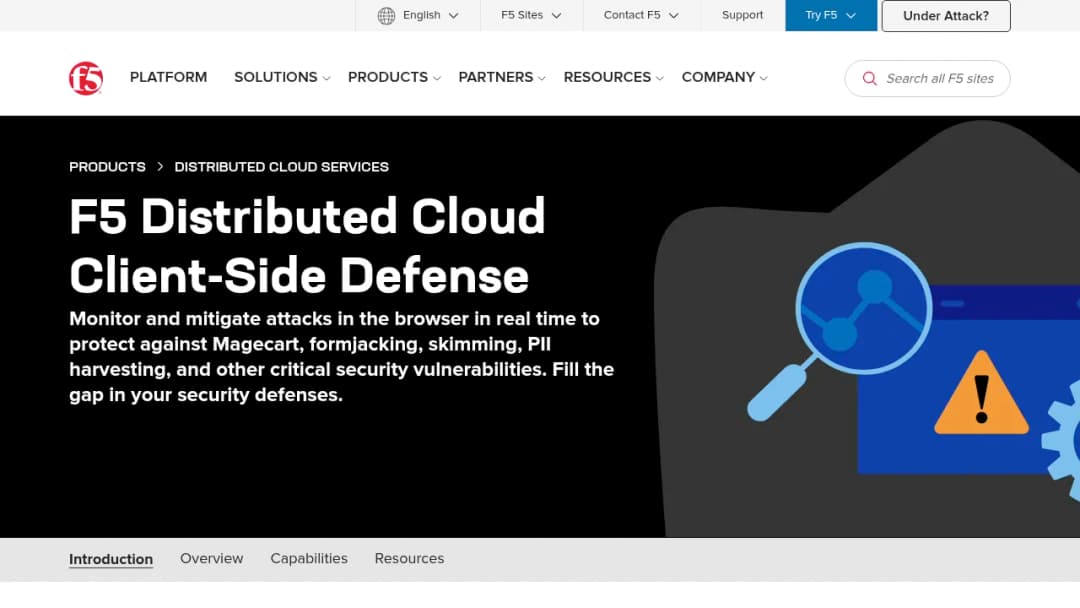Expand the F5 Sites dropdown
Viewport: 1080px width, 608px height.
[x=531, y=15]
